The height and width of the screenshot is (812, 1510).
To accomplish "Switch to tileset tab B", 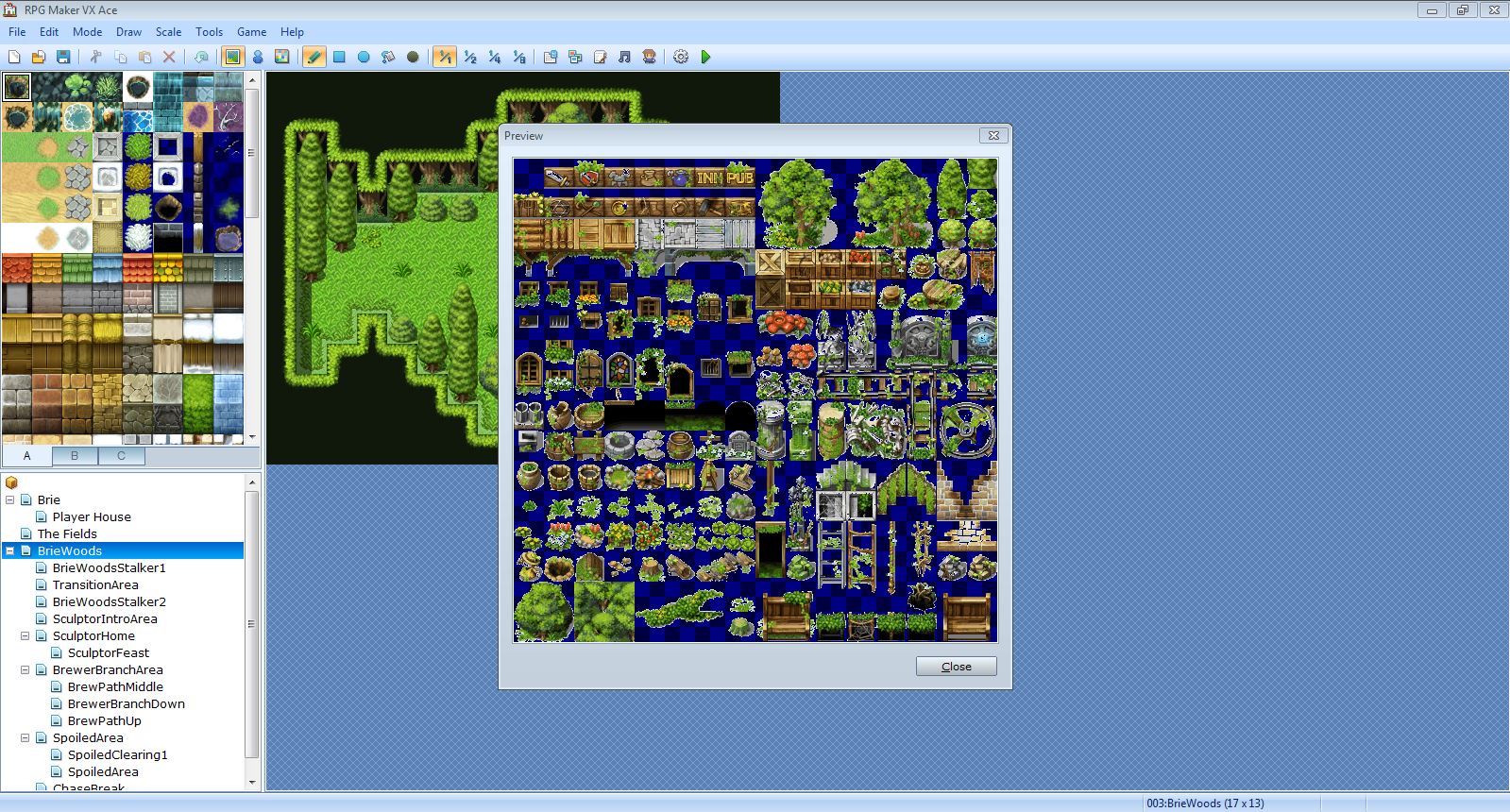I will (75, 456).
